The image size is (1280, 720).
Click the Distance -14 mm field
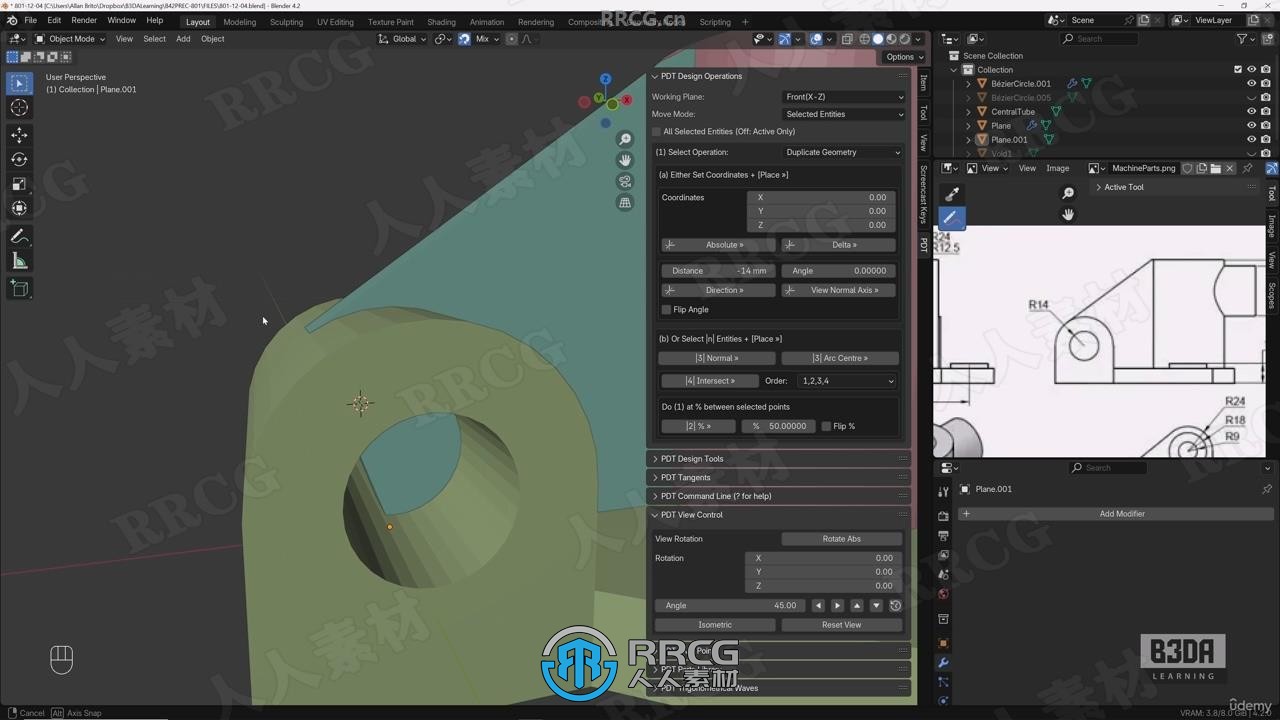(x=718, y=271)
